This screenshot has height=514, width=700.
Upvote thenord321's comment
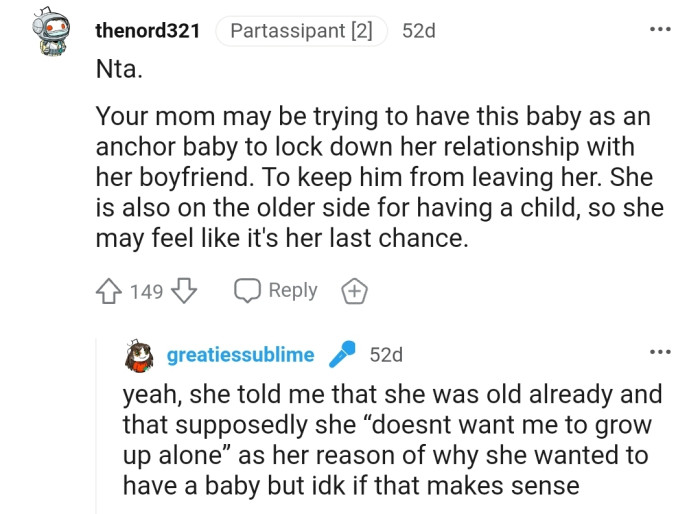(109, 291)
